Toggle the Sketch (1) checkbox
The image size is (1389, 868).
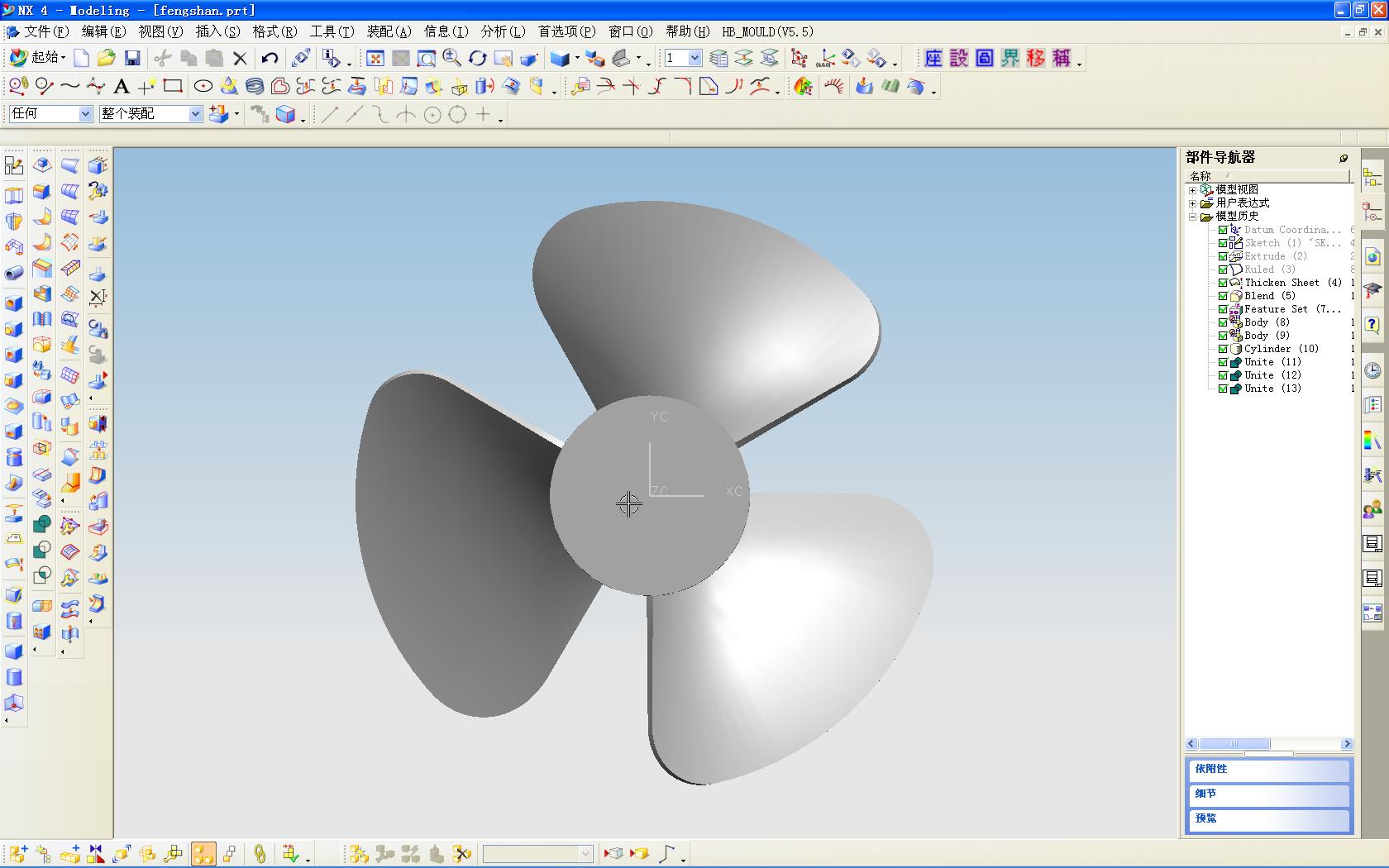(1223, 243)
